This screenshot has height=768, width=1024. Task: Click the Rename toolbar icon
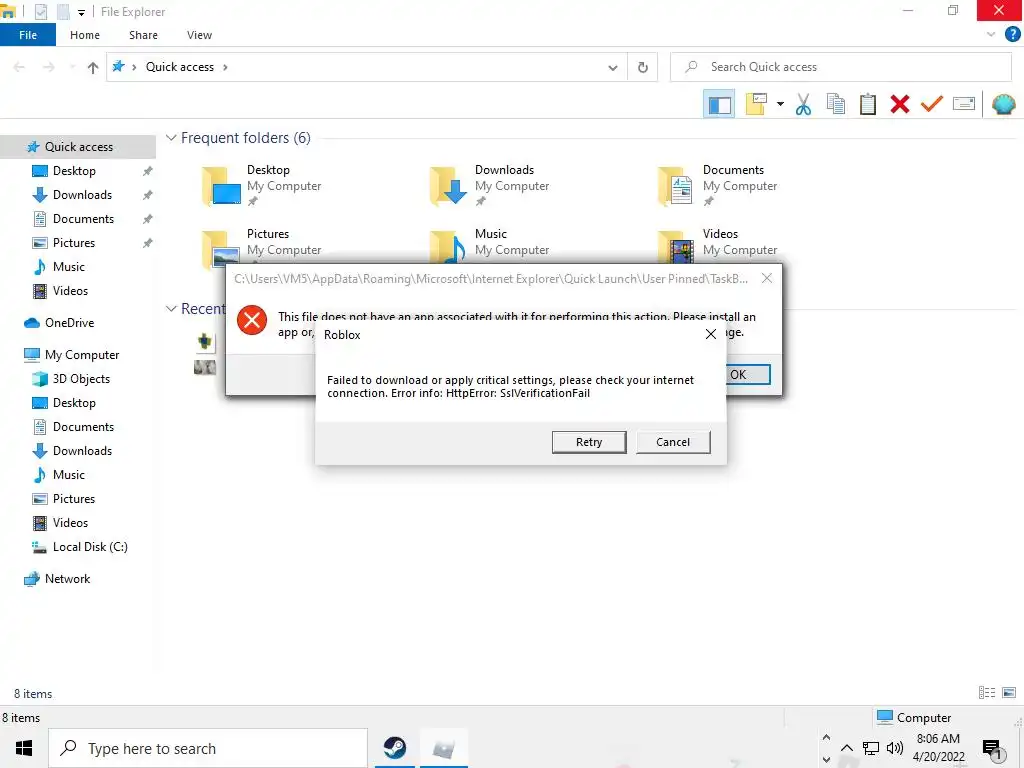pos(964,104)
